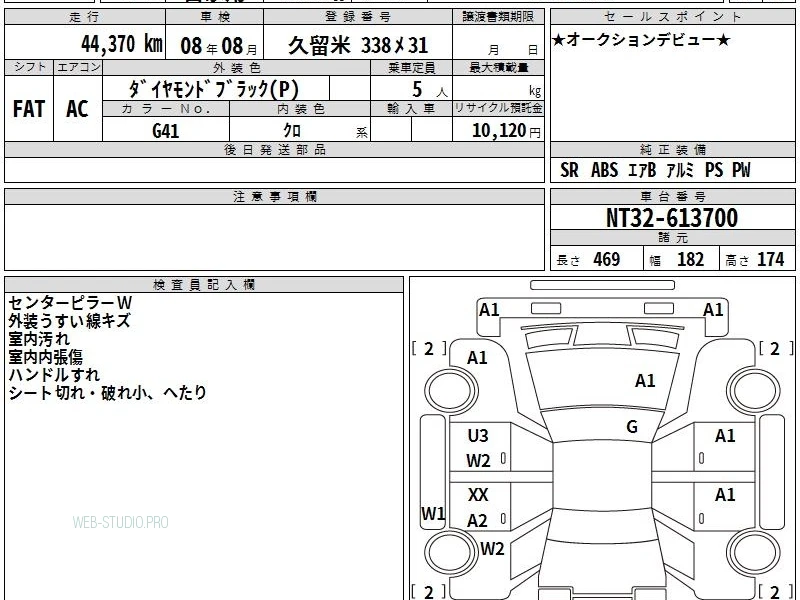Click the note シート切れ・破れ小、へたり
Image resolution: width=800 pixels, height=600 pixels.
tap(108, 392)
